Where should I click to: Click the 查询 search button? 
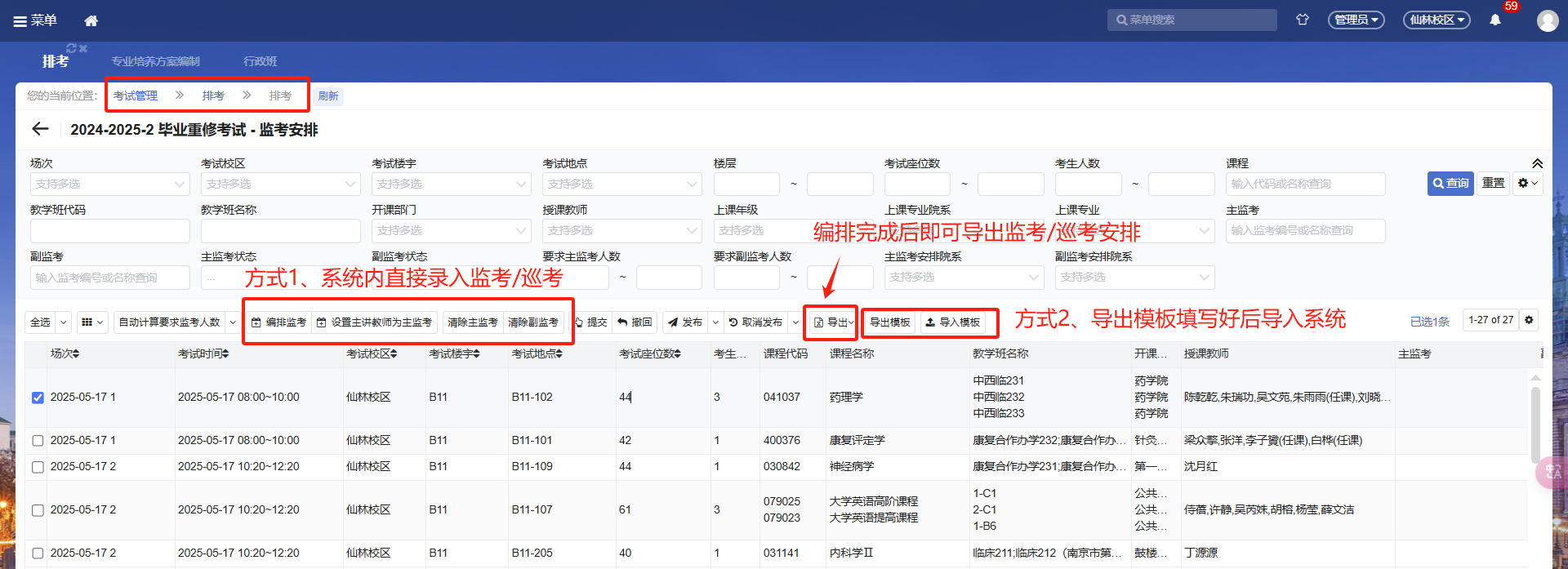click(x=1450, y=183)
